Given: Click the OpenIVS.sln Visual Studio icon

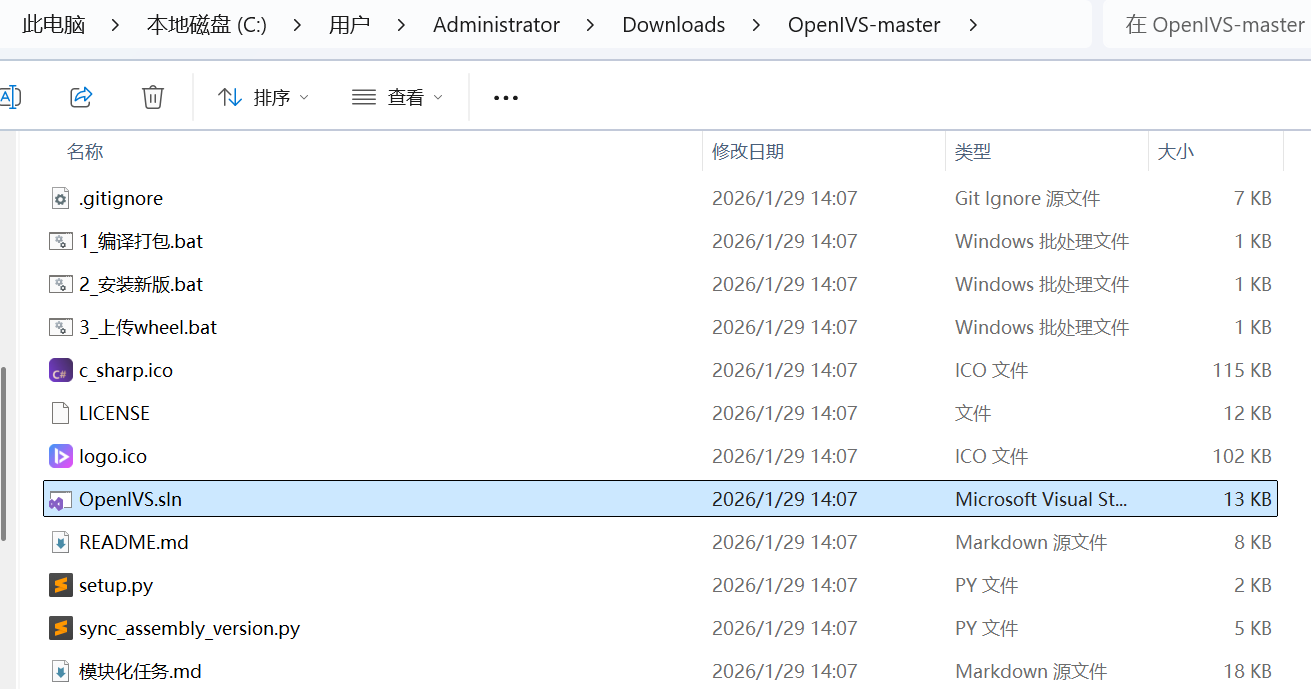Looking at the screenshot, I should tap(59, 500).
